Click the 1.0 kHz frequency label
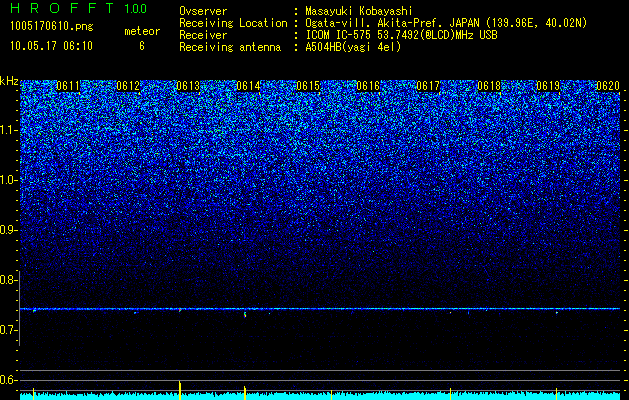Image resolution: width=629 pixels, height=400 pixels. pos(8,180)
